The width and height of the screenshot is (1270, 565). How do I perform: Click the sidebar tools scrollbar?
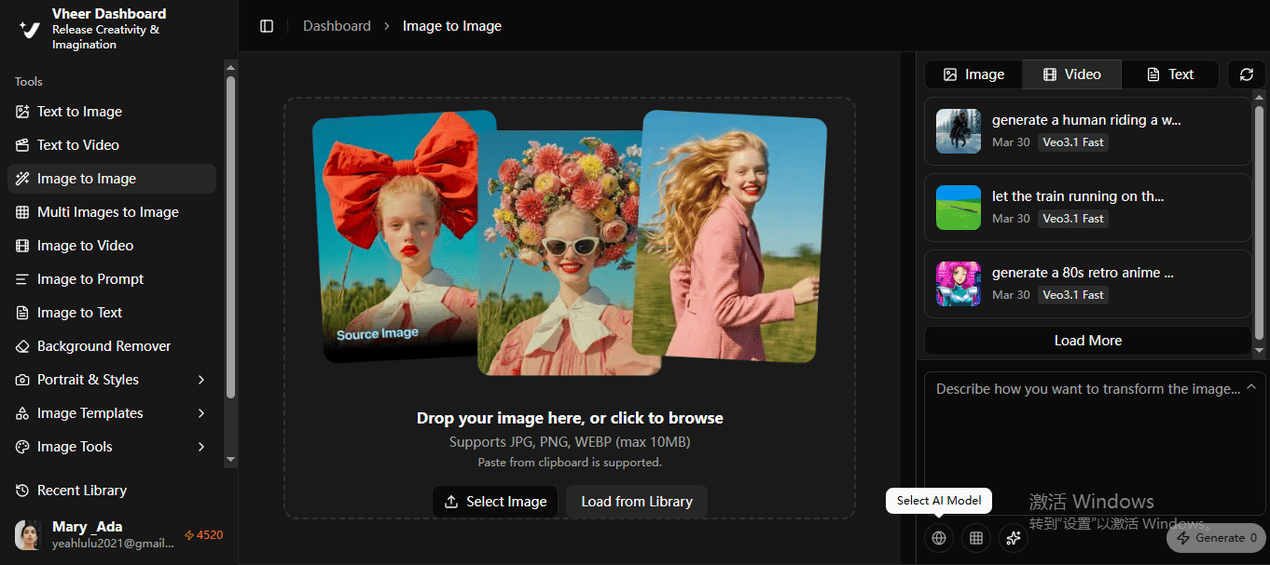tap(231, 238)
